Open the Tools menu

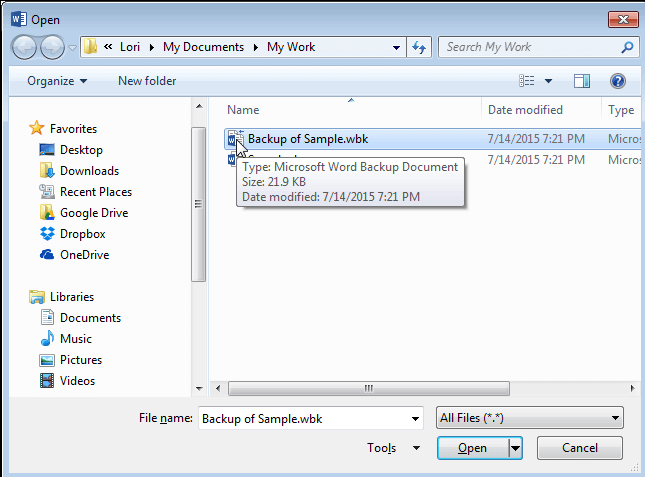386,448
